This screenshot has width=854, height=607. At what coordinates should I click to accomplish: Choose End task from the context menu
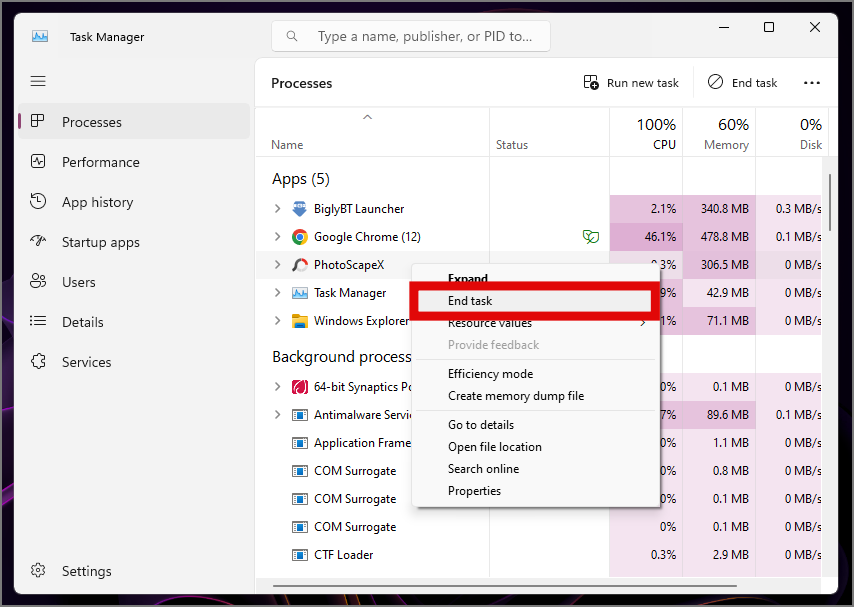click(534, 301)
